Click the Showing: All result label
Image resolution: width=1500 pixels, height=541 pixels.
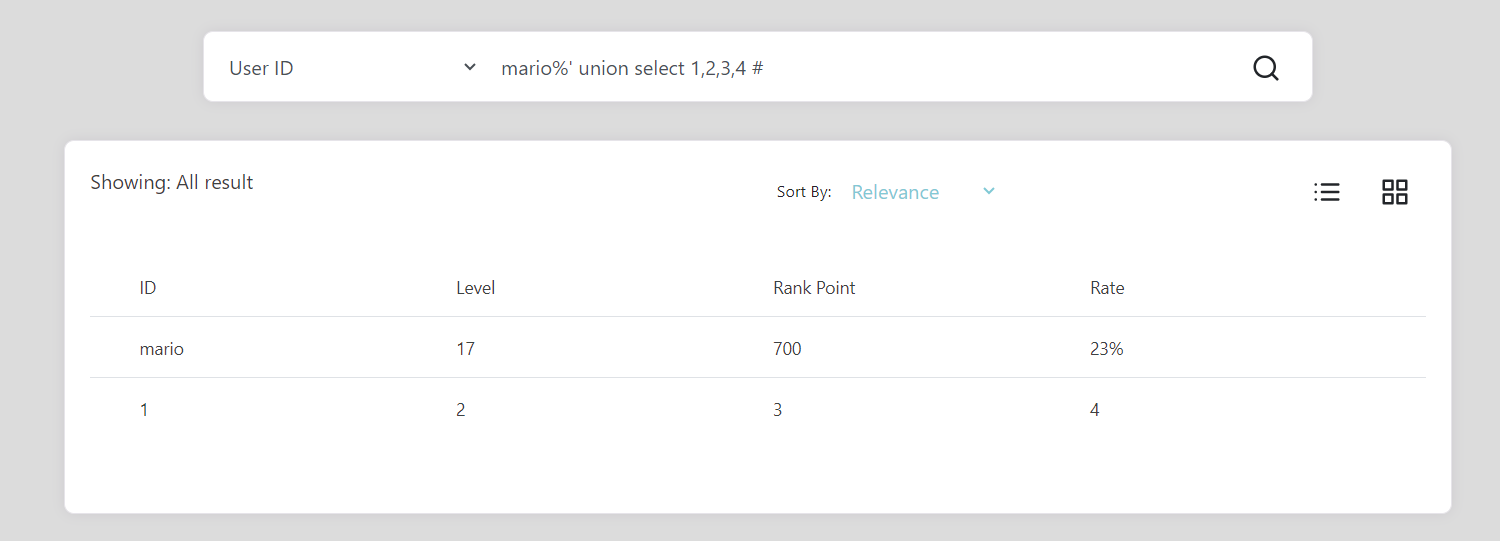point(172,182)
